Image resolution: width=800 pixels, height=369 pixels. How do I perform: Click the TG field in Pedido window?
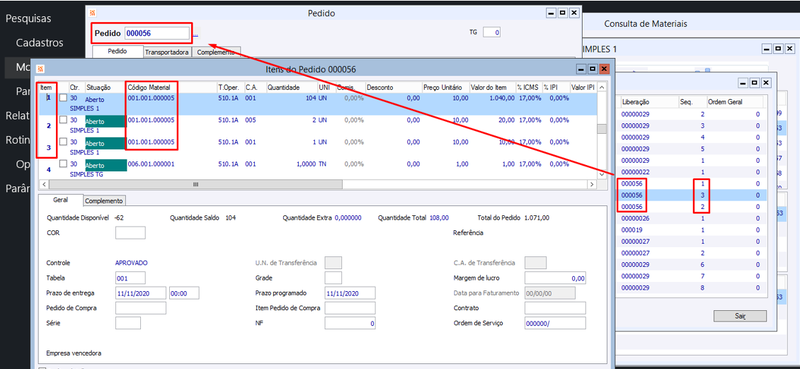click(492, 32)
